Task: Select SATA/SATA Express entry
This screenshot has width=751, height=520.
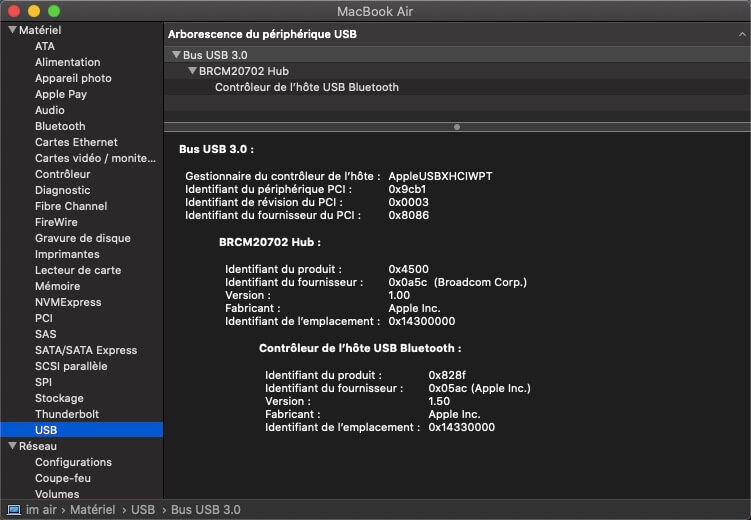Action: click(86, 350)
